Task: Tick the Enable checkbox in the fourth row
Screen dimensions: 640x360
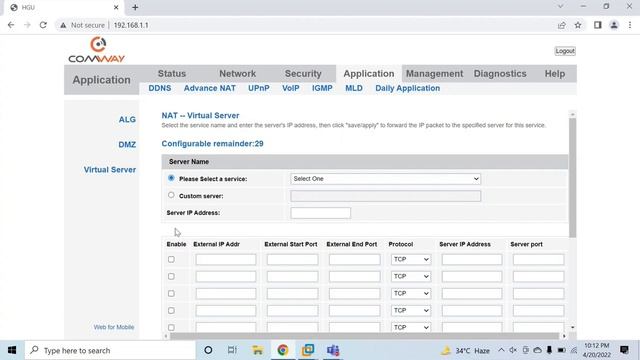Action: tap(171, 311)
